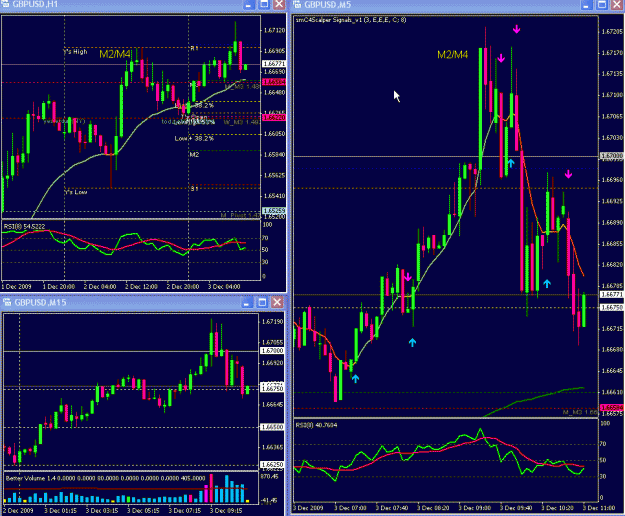The height and width of the screenshot is (516, 625).
Task: Close the GBPUSD,M15 chart window
Action: click(277, 302)
